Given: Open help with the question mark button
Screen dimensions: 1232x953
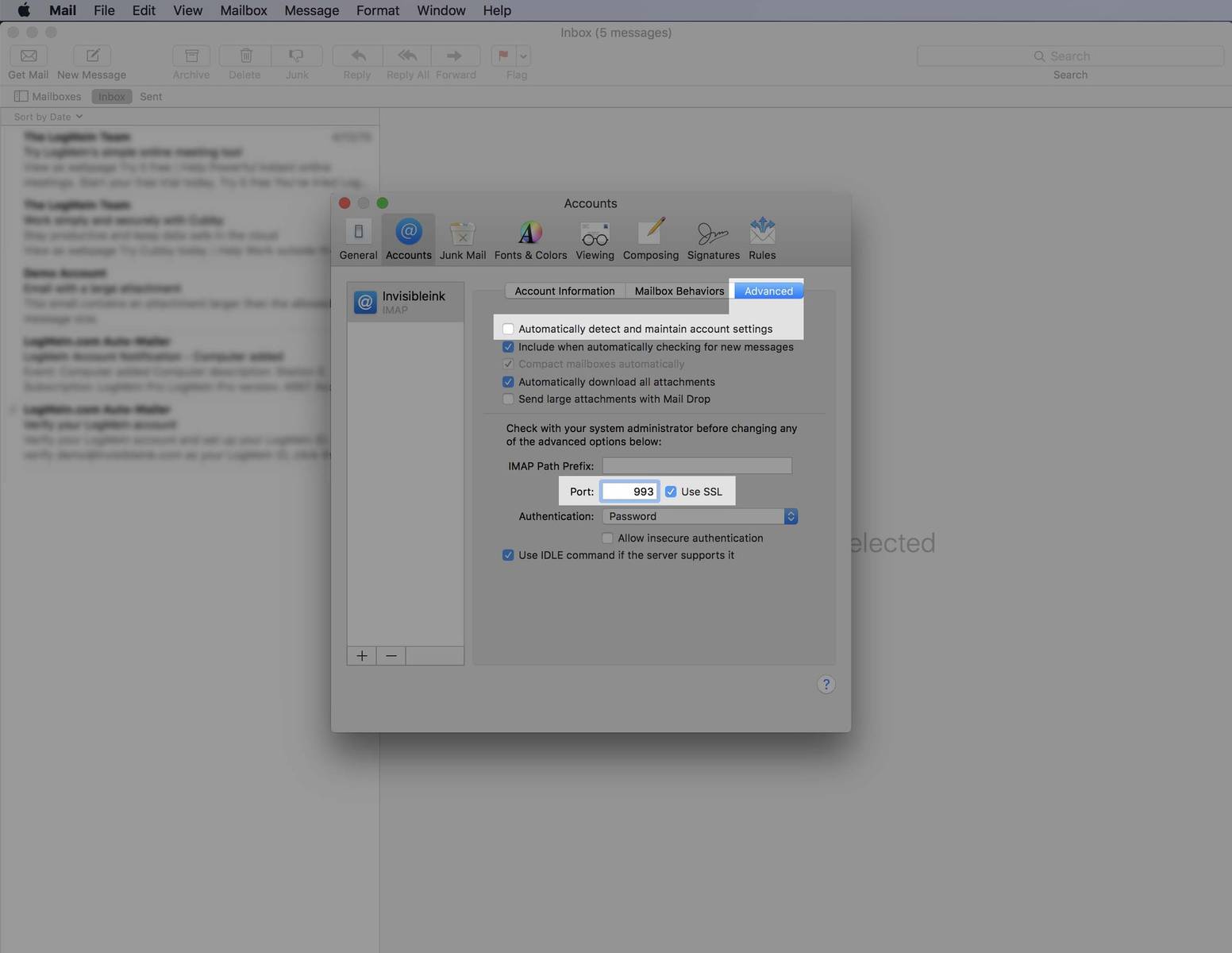Looking at the screenshot, I should pyautogui.click(x=826, y=685).
